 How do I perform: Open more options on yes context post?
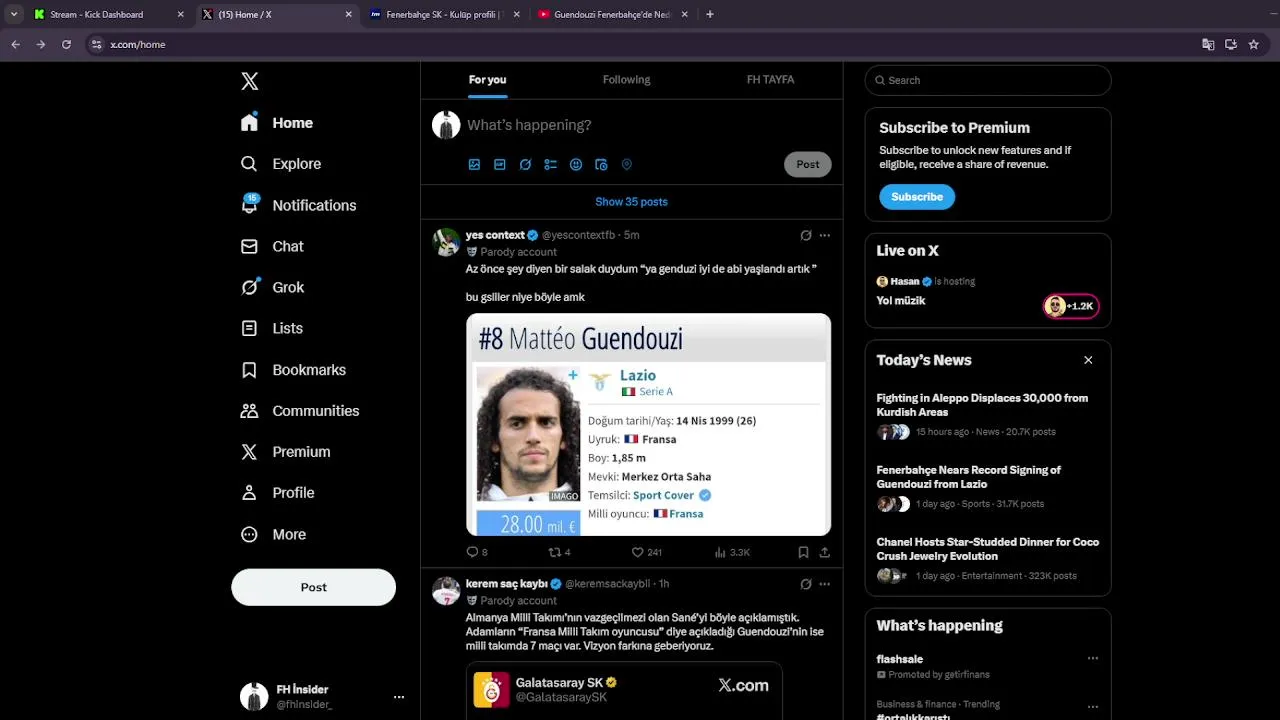[x=825, y=236]
